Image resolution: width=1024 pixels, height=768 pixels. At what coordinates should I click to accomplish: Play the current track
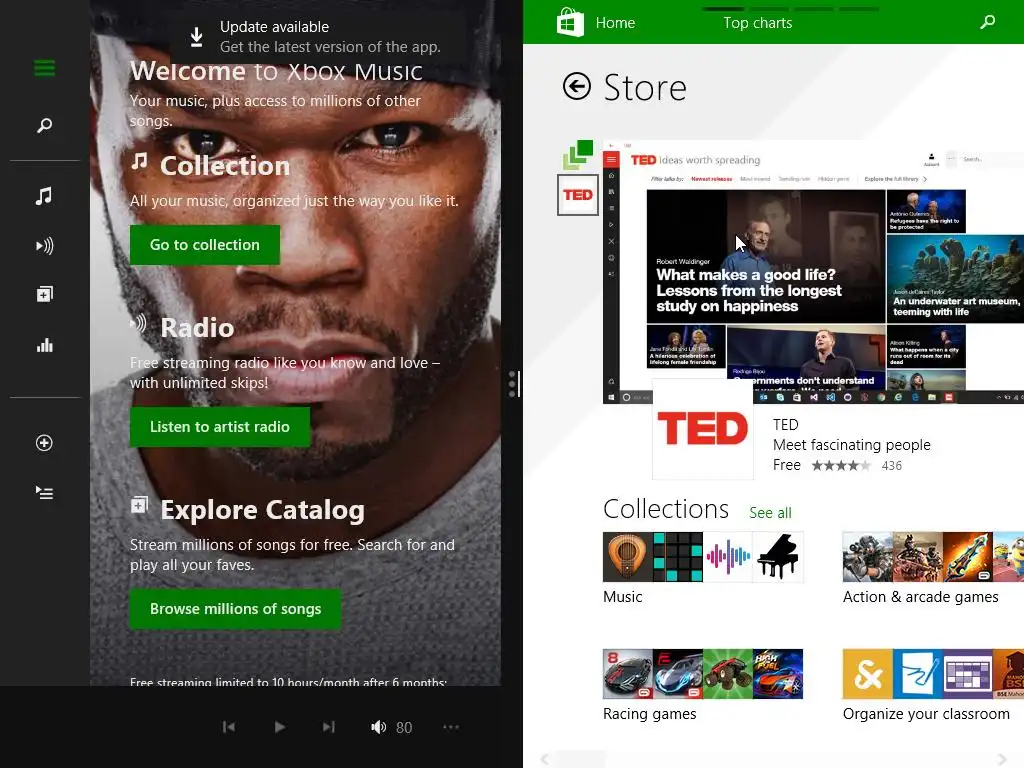click(x=280, y=727)
